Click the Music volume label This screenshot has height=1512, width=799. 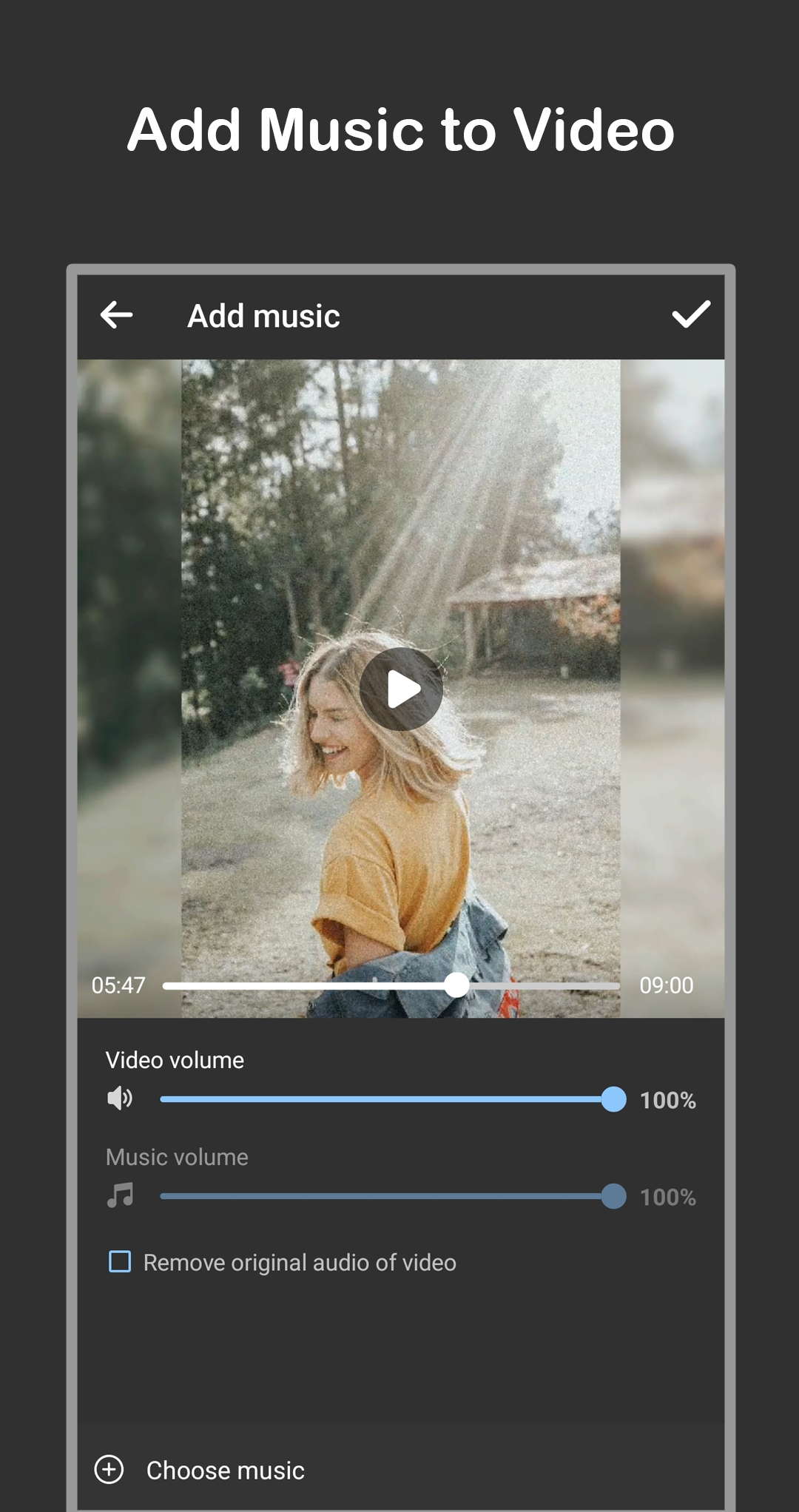click(x=177, y=1157)
